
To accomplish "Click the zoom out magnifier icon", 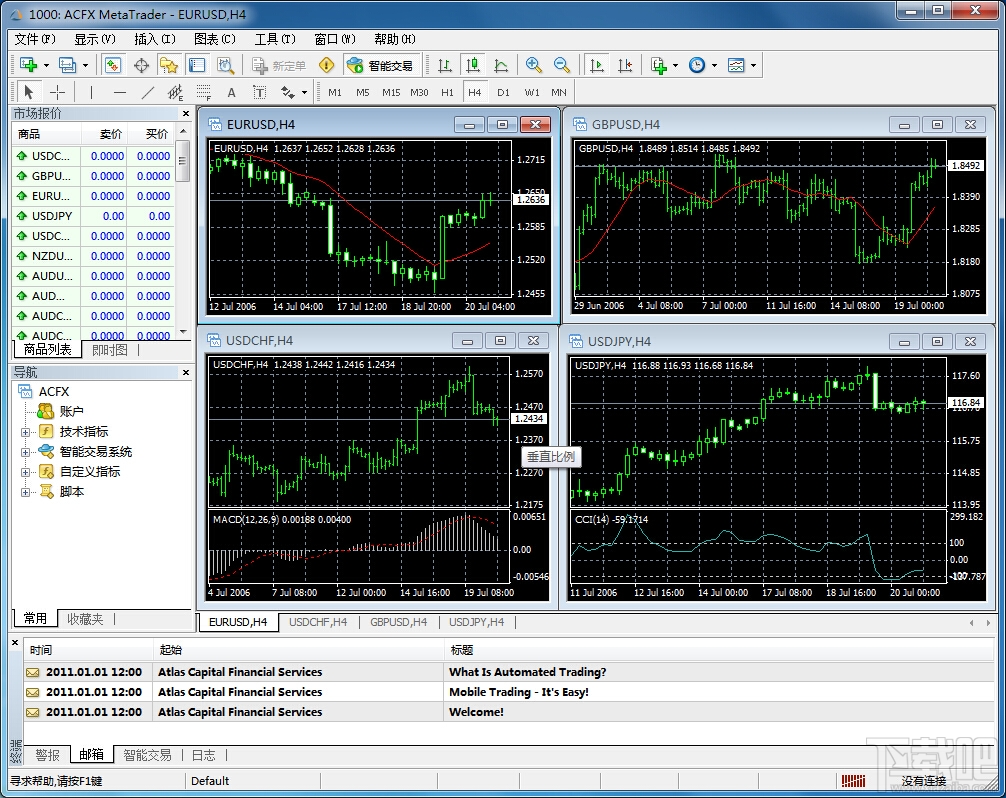I will (x=562, y=65).
